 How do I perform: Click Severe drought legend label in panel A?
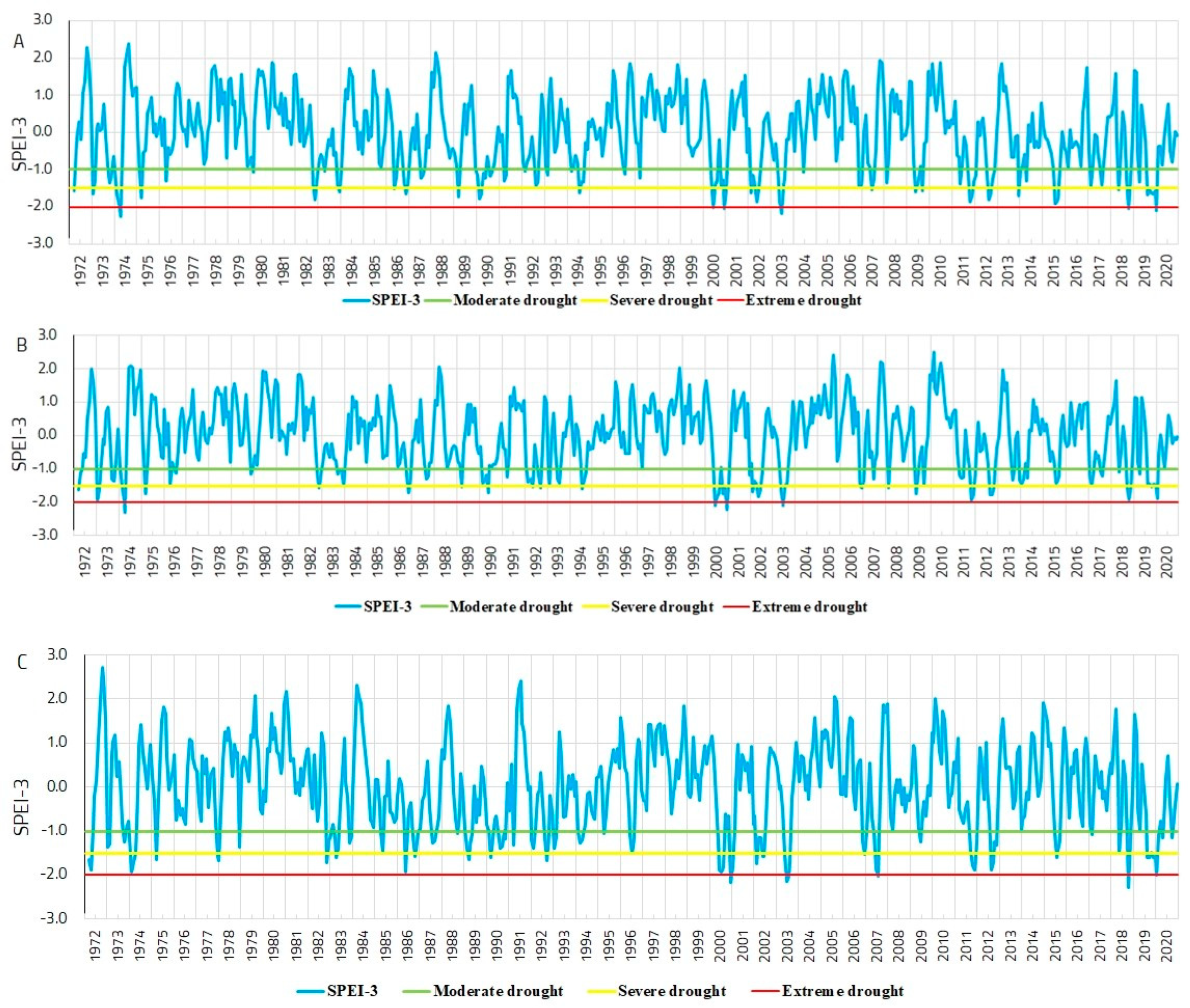661,300
